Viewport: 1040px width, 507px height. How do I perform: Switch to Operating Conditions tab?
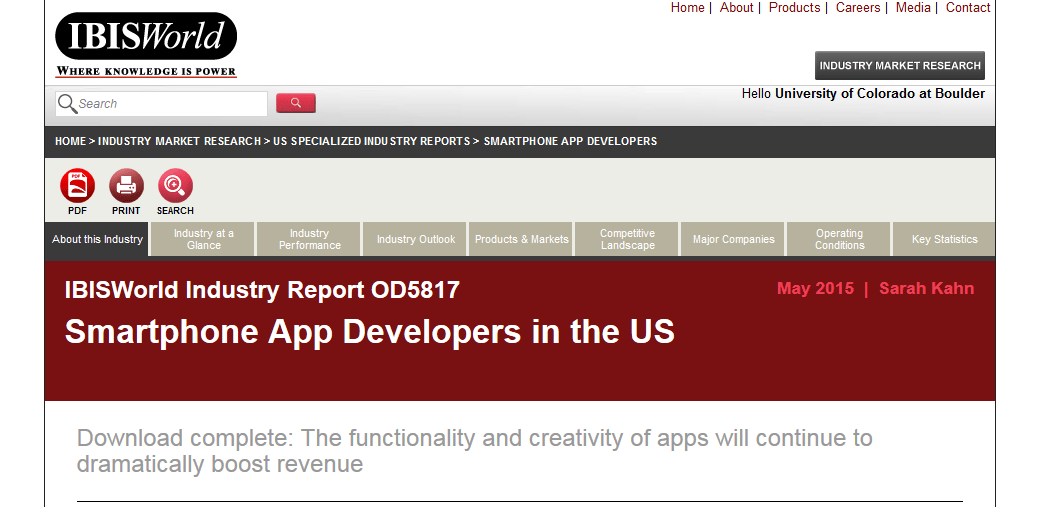tap(840, 239)
